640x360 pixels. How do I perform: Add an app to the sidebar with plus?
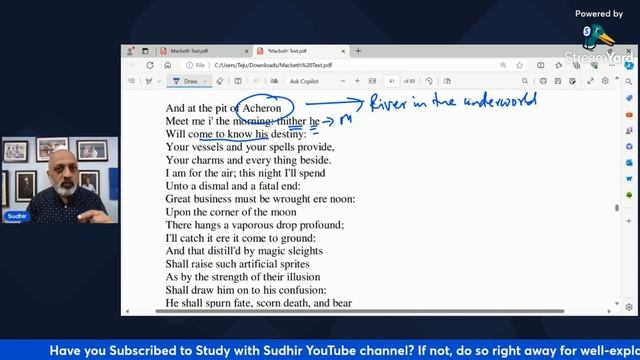629,221
